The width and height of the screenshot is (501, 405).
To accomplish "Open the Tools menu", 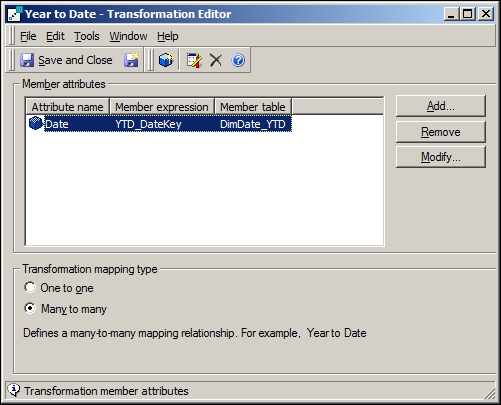I will click(x=87, y=36).
